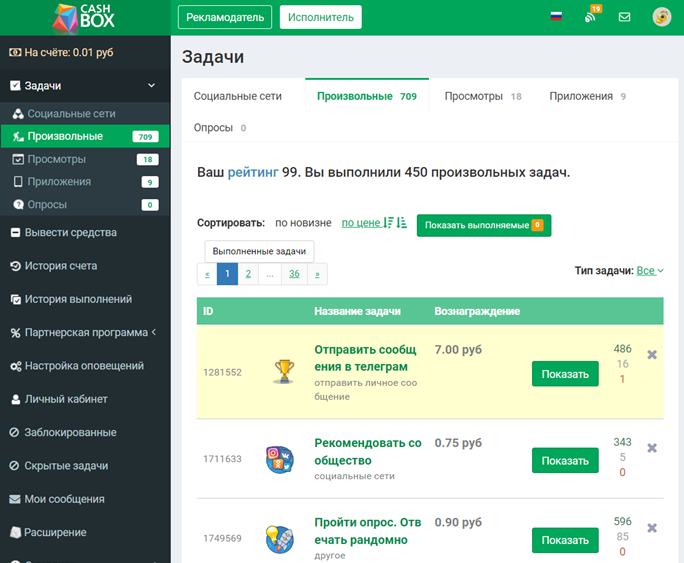This screenshot has width=684, height=563.
Task: Go to previous page arrow
Action: click(x=207, y=274)
